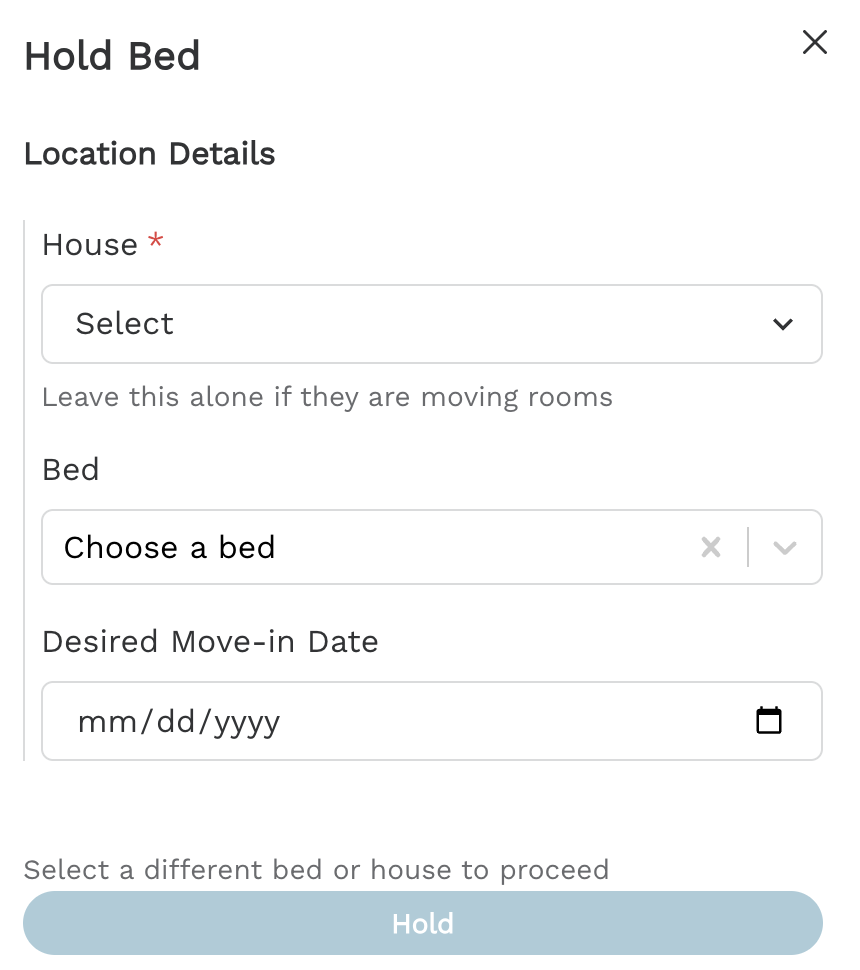
Task: Click the Bed field label
Action: 71,469
